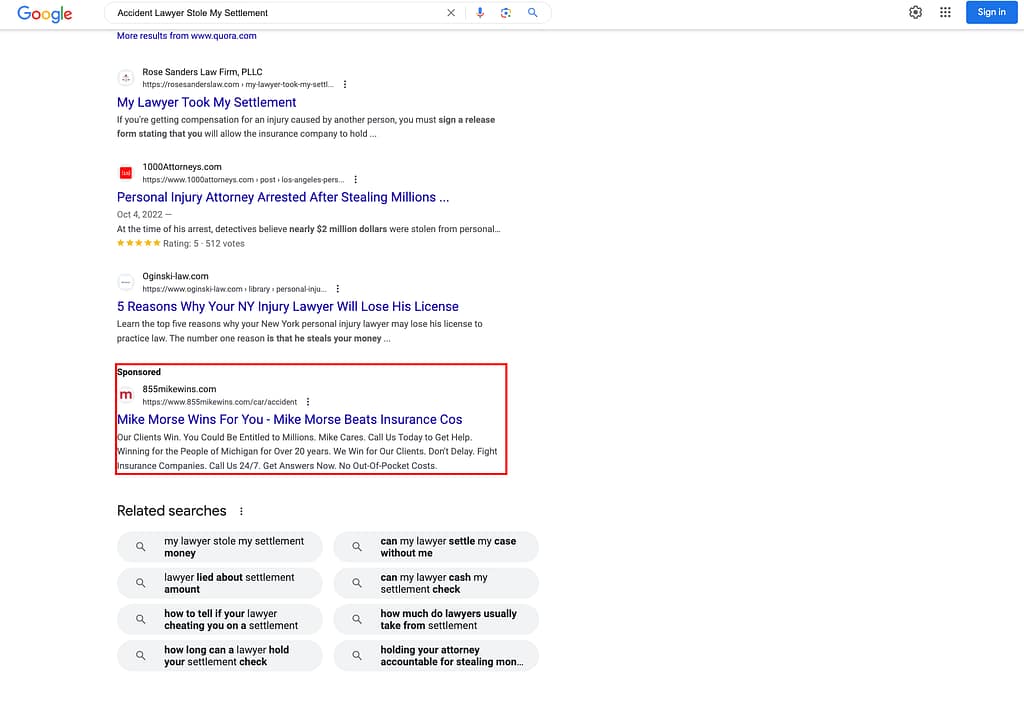Open Personal Injury Attorney Arrested link
Viewport: 1024px width, 714px height.
point(283,197)
